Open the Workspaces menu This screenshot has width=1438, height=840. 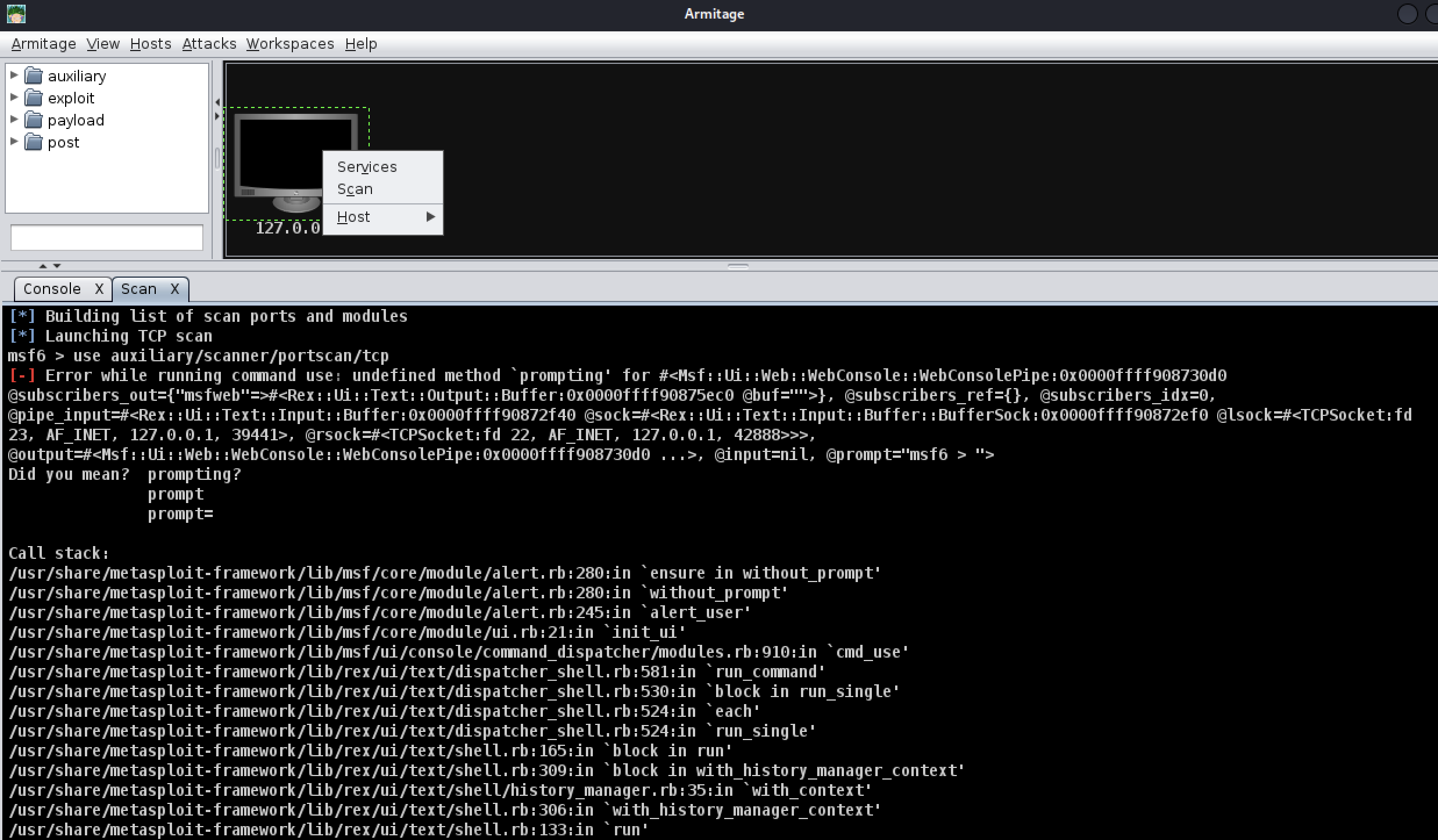click(x=289, y=44)
